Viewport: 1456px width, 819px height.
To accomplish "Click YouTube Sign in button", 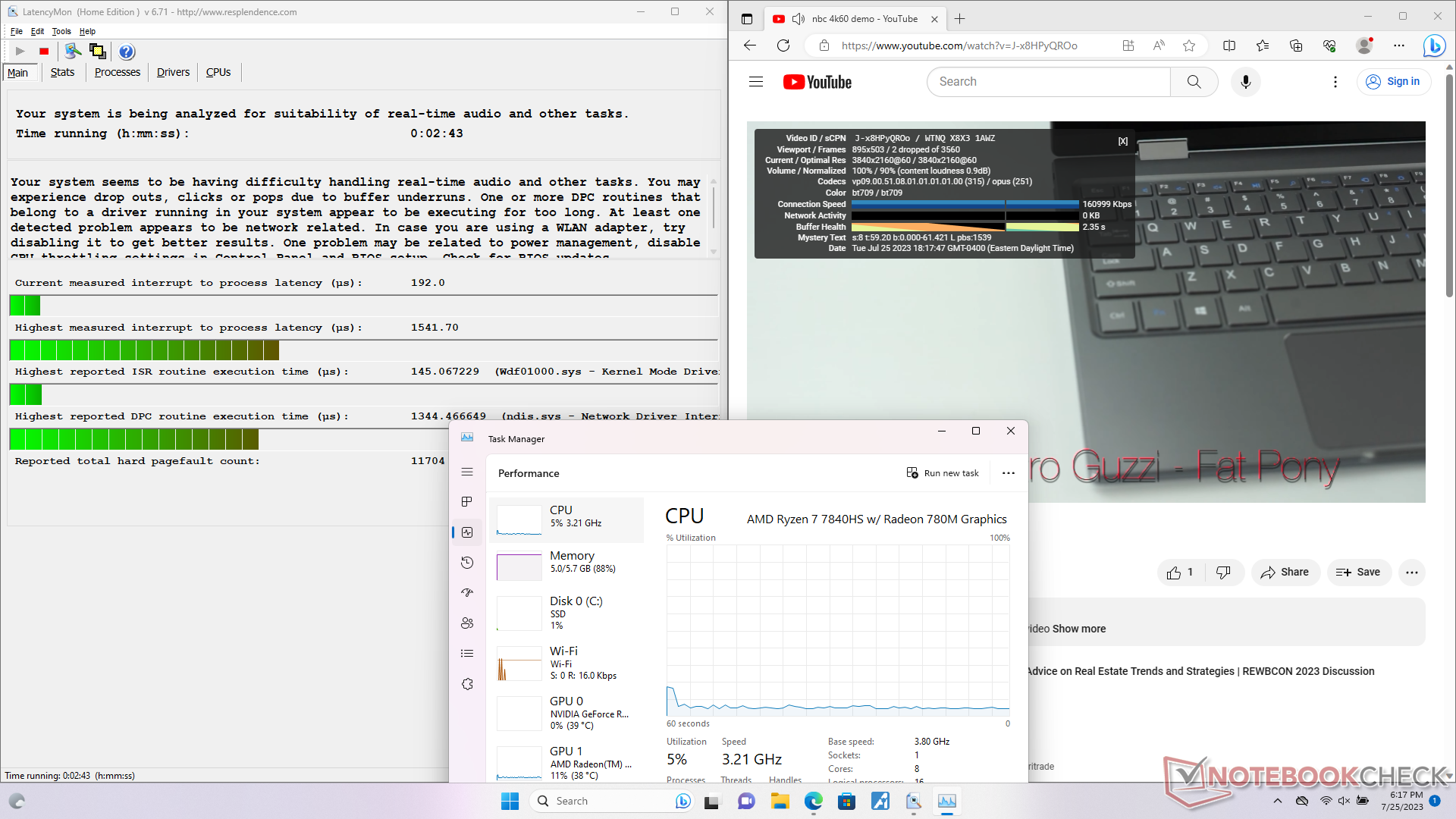I will tap(1393, 82).
